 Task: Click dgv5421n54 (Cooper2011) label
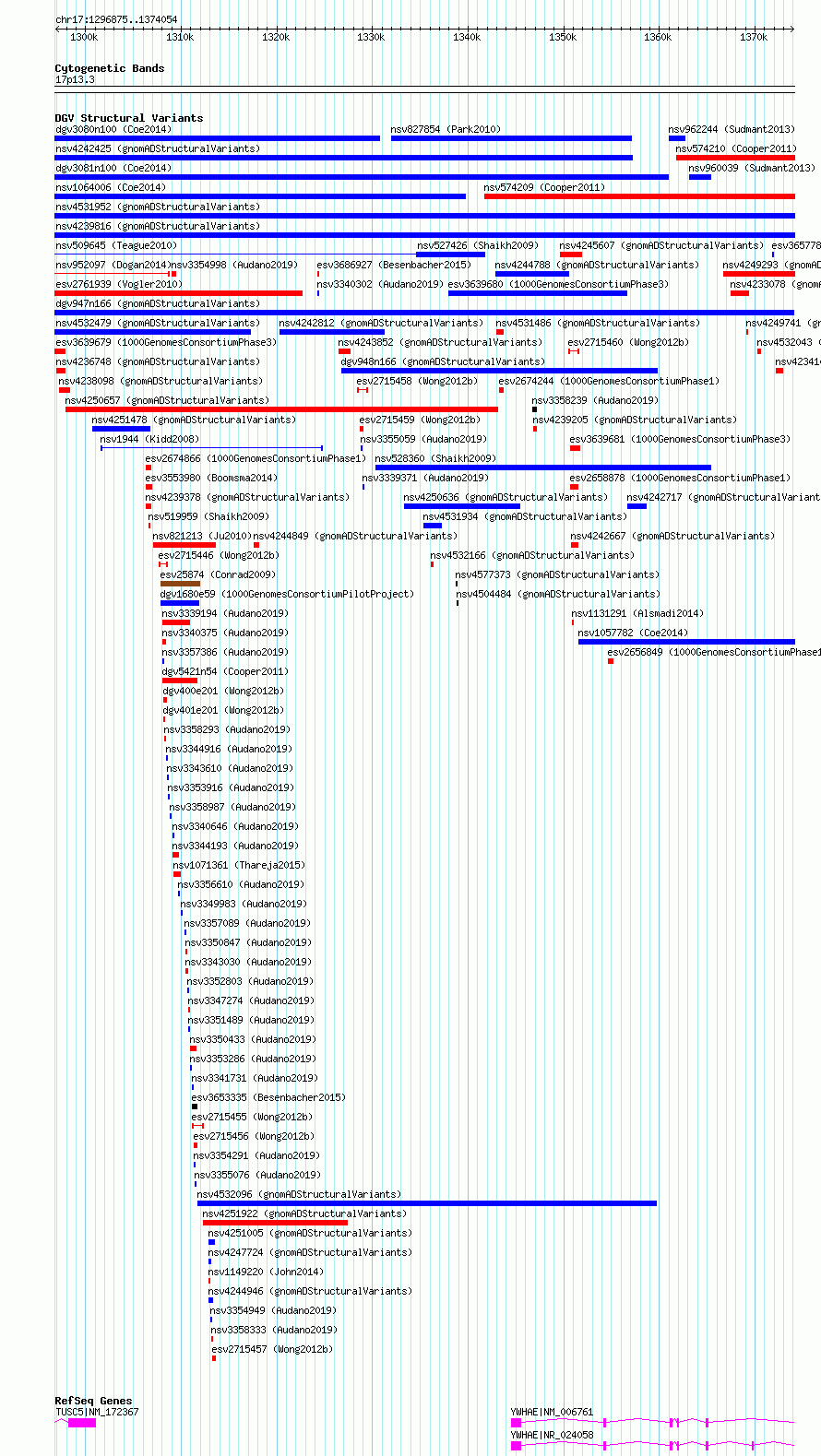point(225,671)
